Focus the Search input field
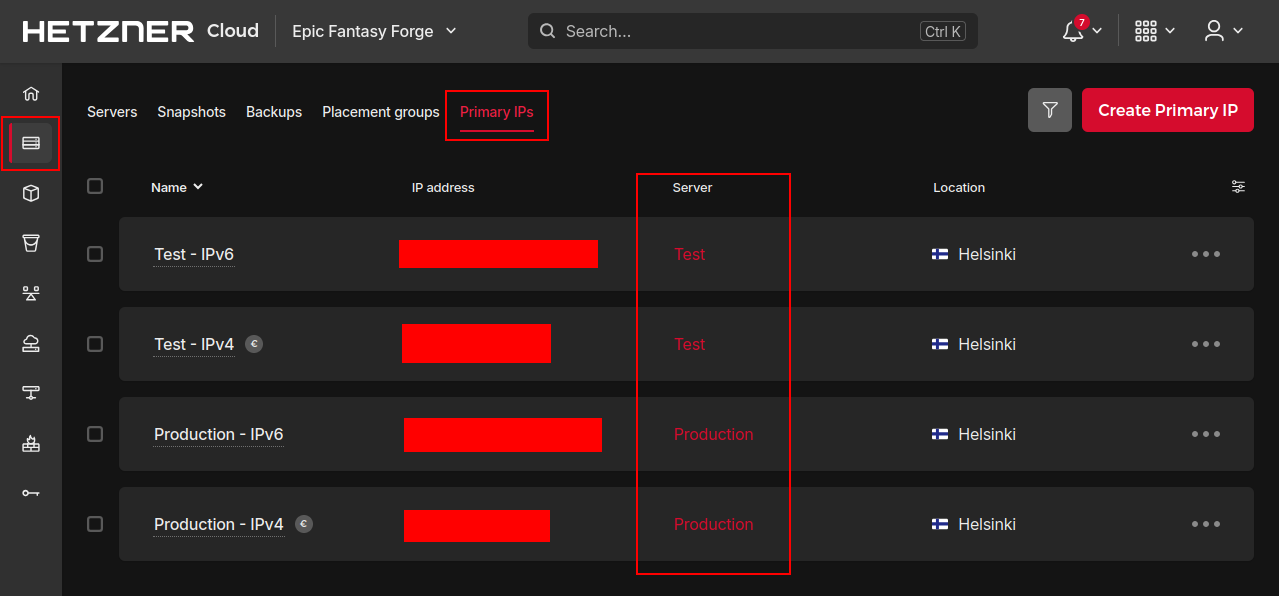The width and height of the screenshot is (1279, 596). (x=752, y=31)
